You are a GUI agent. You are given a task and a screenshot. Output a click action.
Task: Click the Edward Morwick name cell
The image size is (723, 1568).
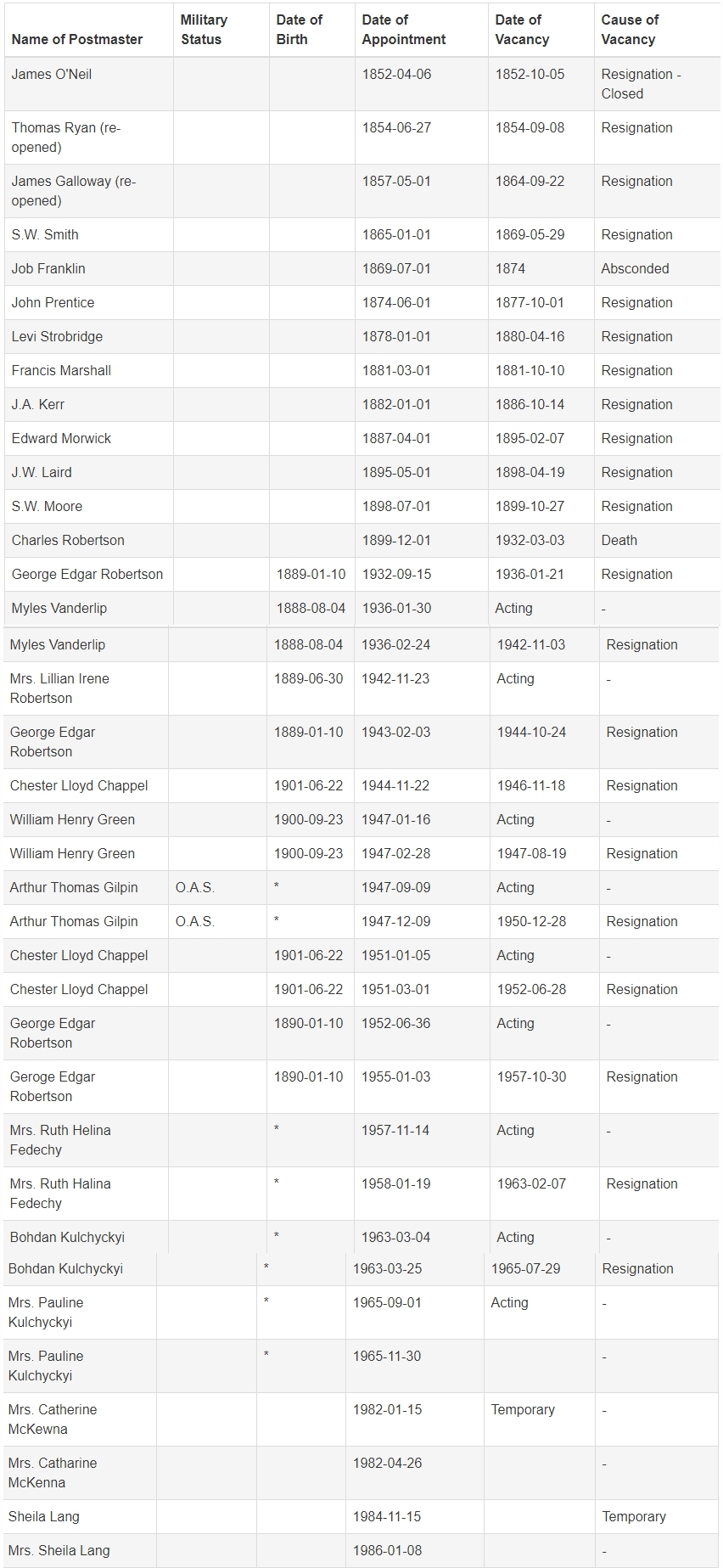pyautogui.click(x=61, y=439)
